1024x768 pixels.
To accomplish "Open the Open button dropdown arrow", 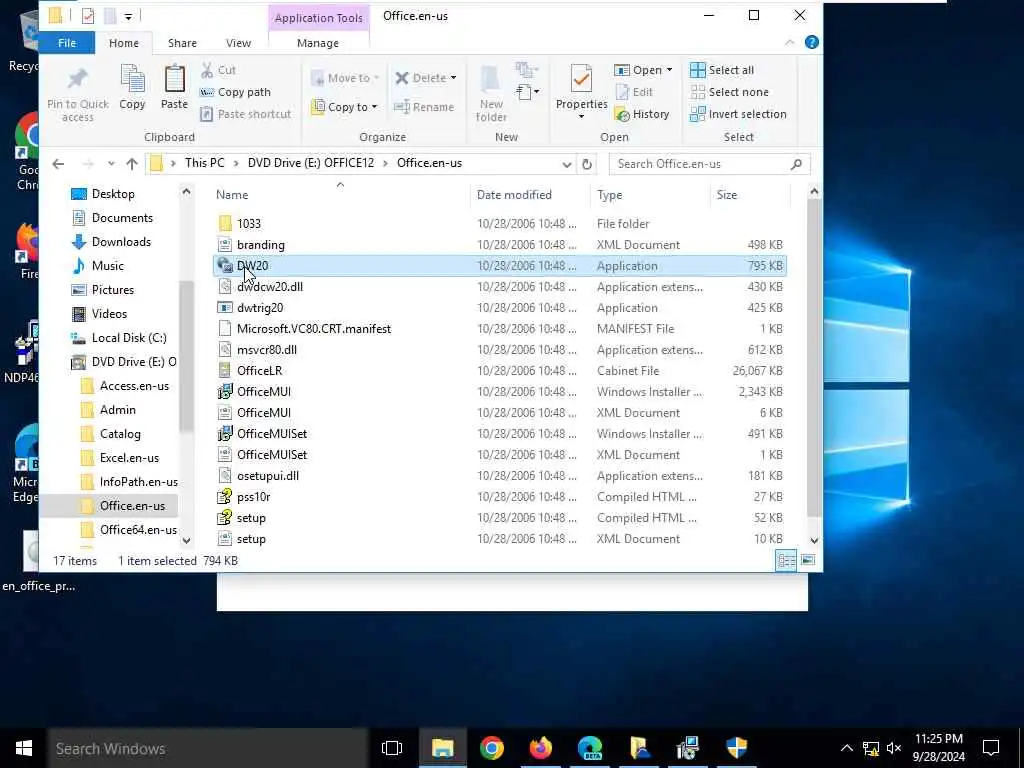I will tap(669, 70).
